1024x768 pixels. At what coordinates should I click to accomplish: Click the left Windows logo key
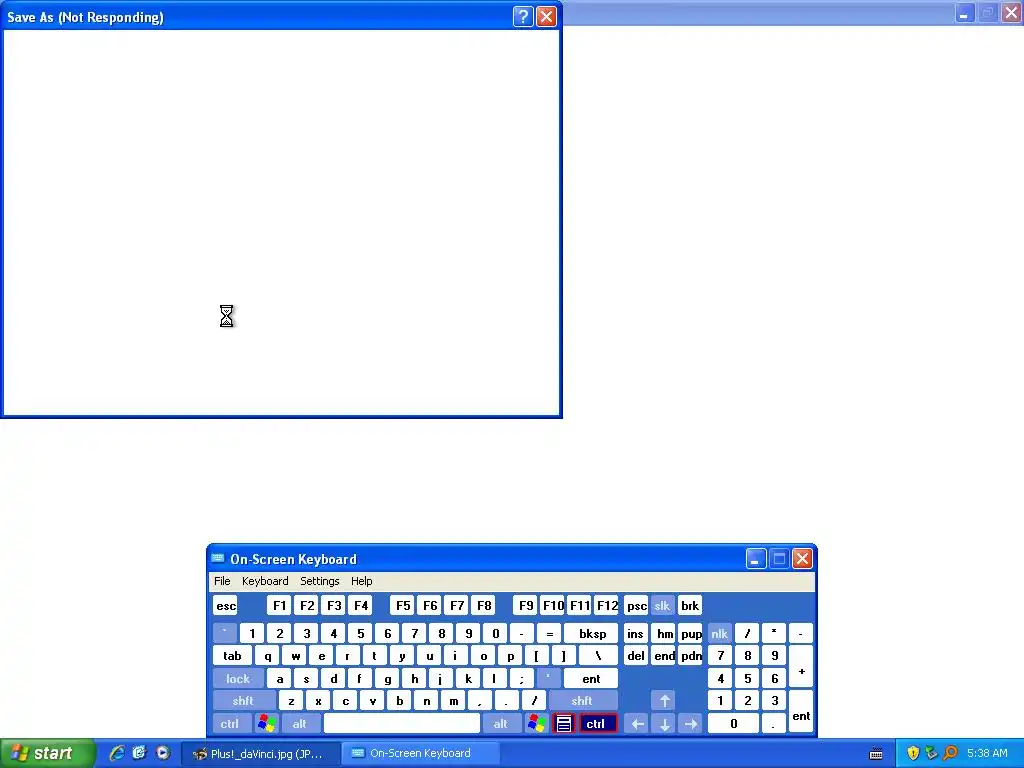[x=266, y=724]
